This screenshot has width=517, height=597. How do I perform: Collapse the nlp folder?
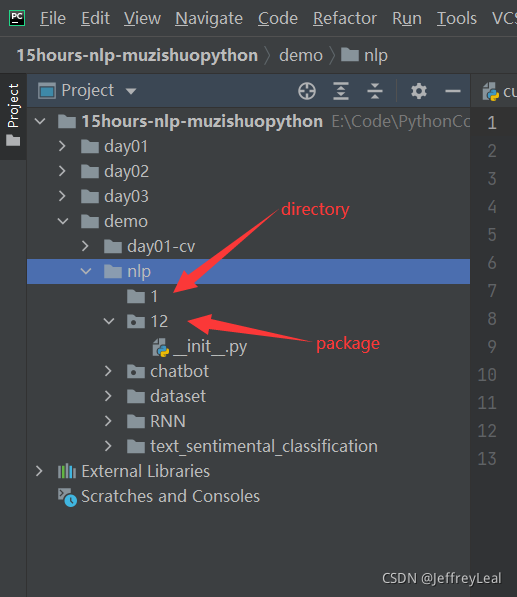coord(86,271)
